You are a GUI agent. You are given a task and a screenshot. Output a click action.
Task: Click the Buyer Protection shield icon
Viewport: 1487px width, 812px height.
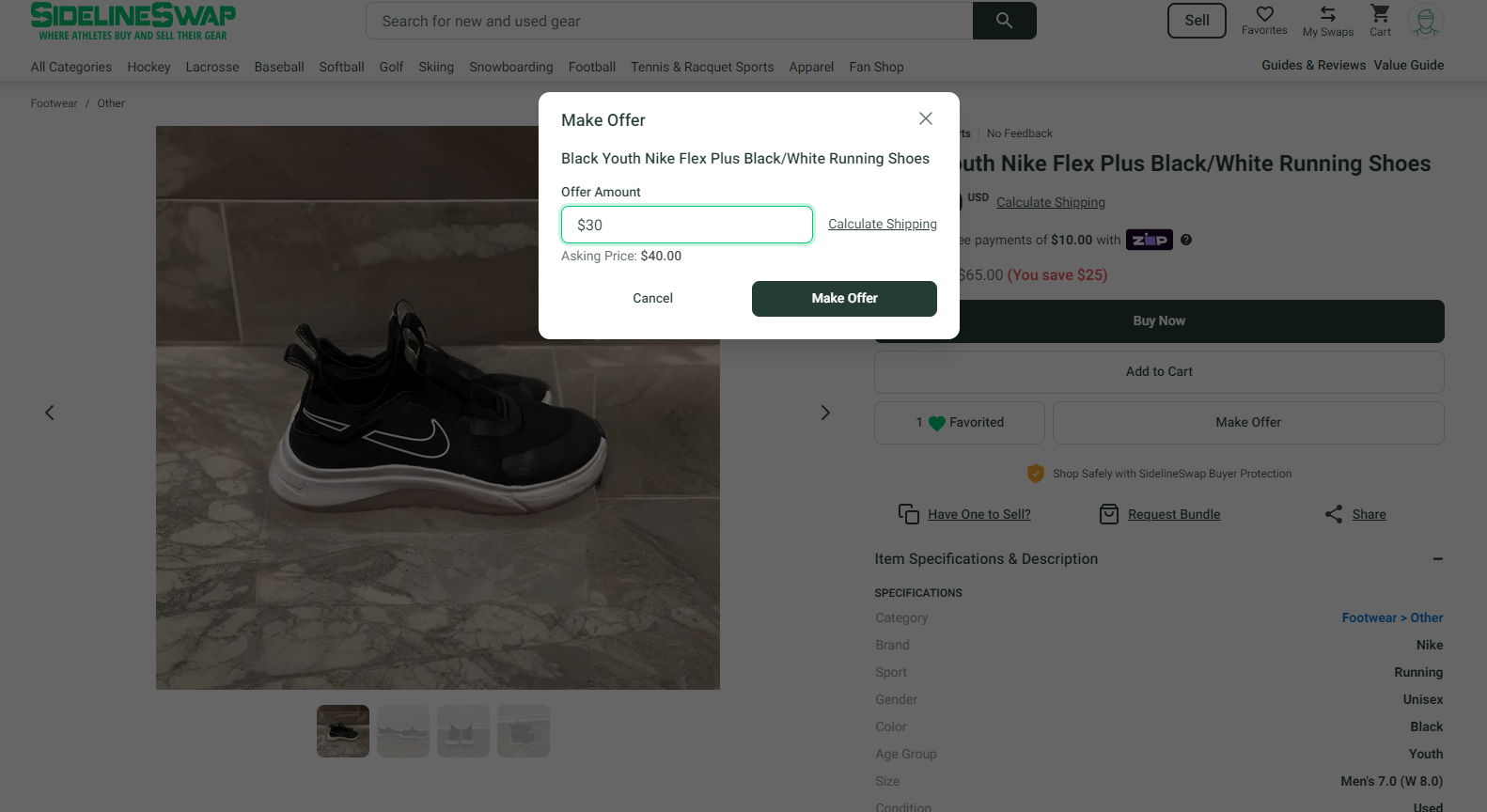[x=1036, y=474]
